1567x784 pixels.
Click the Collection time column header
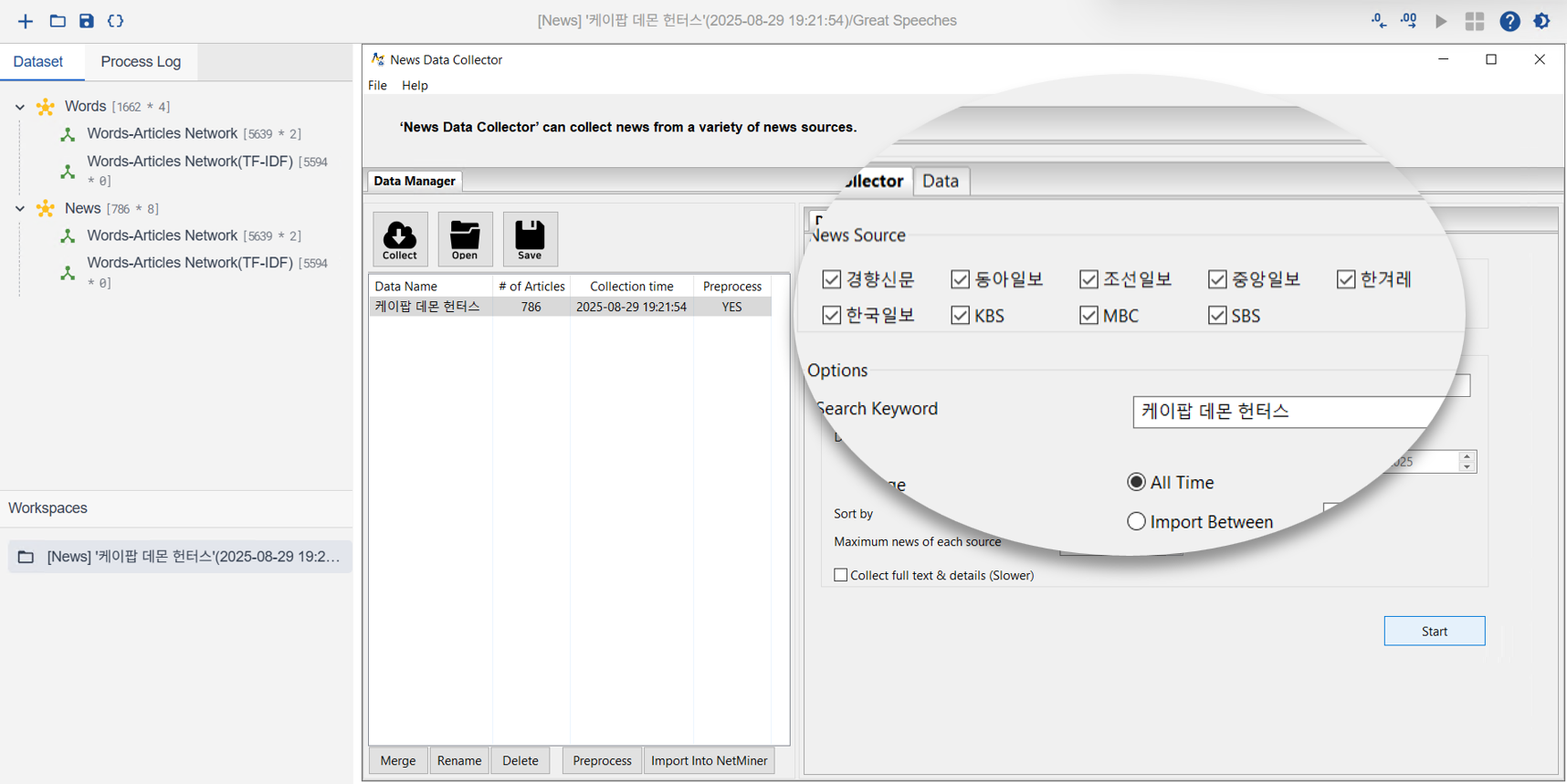click(632, 286)
